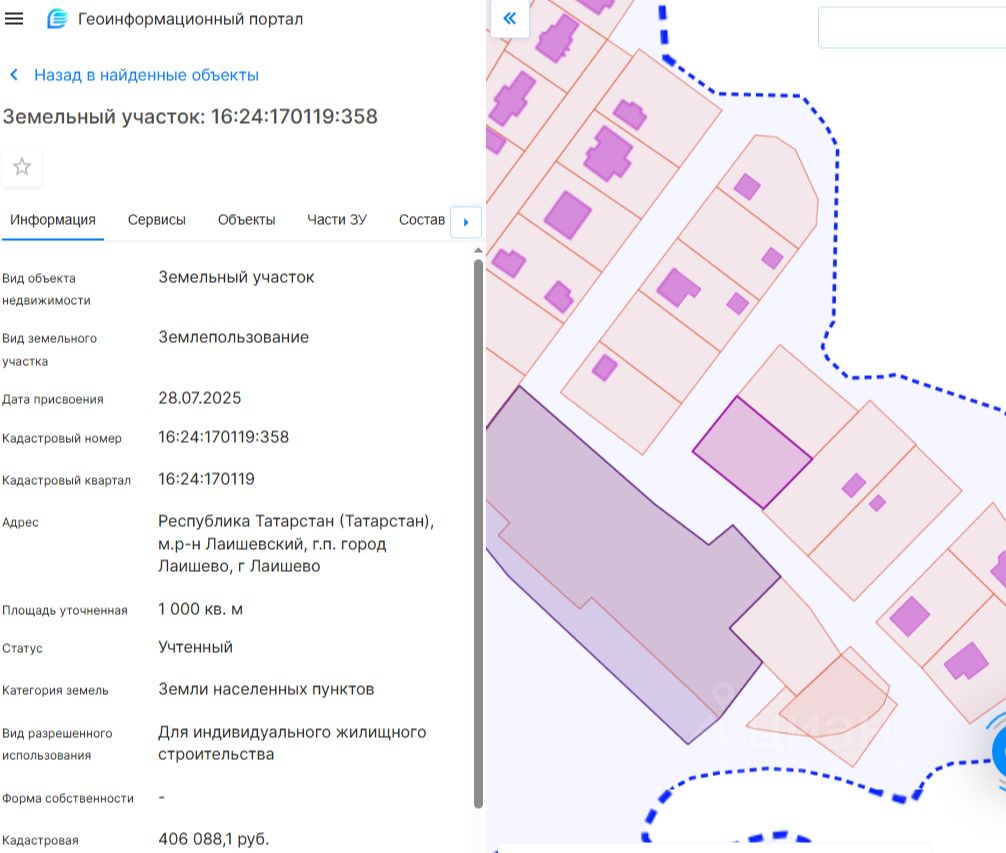This screenshot has height=853, width=1006.
Task: Go back to found objects link
Action: coord(146,75)
